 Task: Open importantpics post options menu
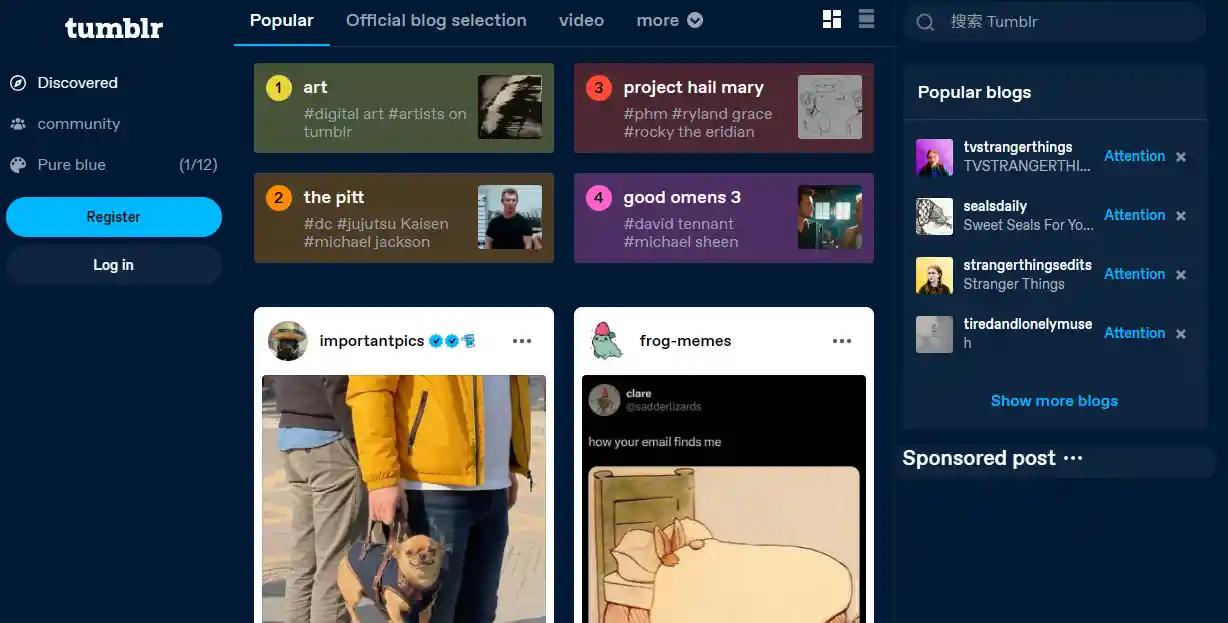pos(522,341)
